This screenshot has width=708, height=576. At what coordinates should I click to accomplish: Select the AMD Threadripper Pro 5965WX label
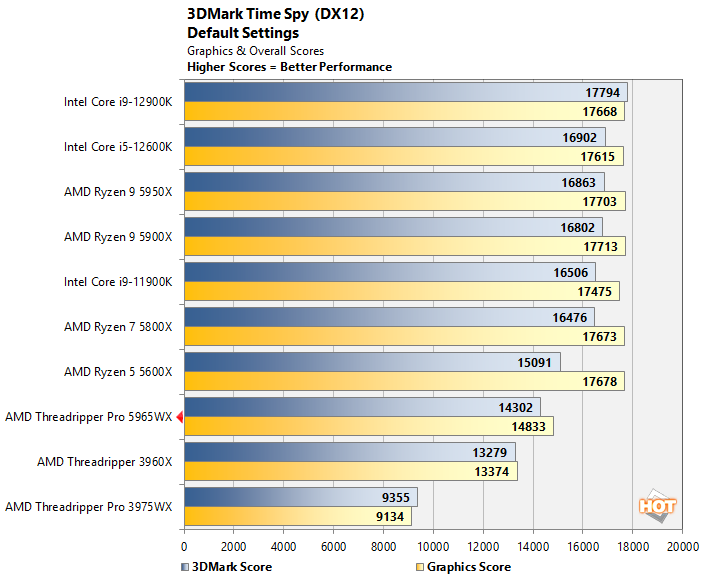click(88, 417)
